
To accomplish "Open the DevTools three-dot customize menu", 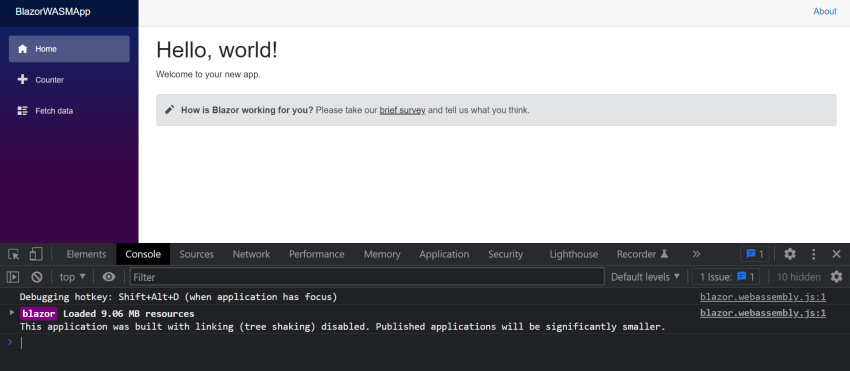I will tap(813, 254).
